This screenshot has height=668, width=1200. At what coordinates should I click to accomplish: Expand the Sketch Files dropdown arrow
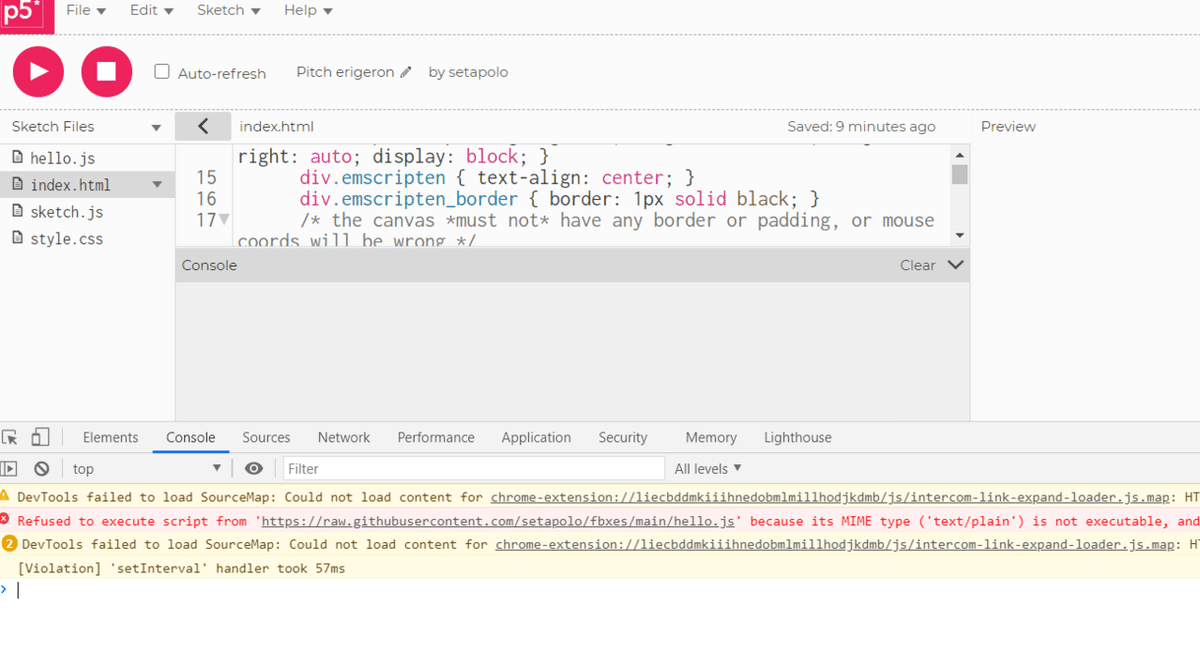coord(156,128)
